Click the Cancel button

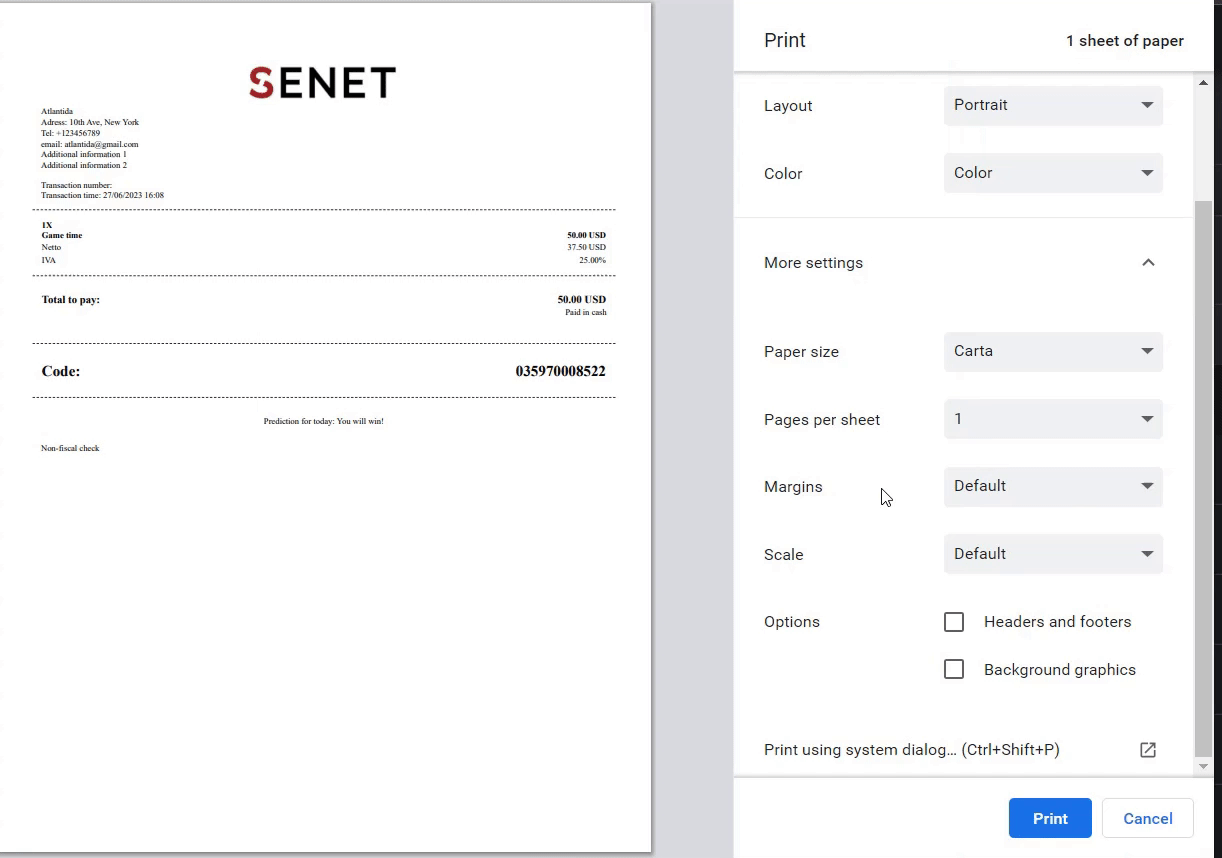[1147, 818]
